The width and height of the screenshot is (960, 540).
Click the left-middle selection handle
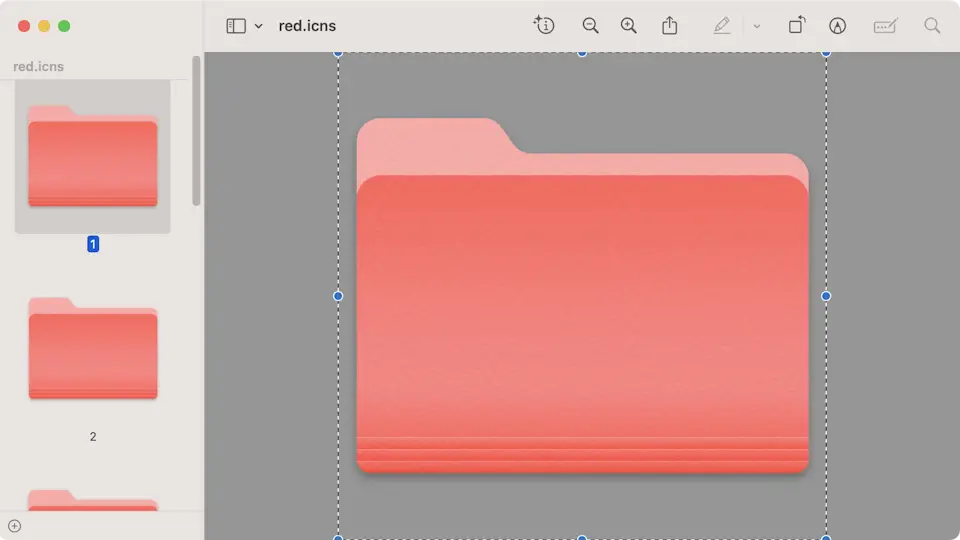tap(338, 296)
